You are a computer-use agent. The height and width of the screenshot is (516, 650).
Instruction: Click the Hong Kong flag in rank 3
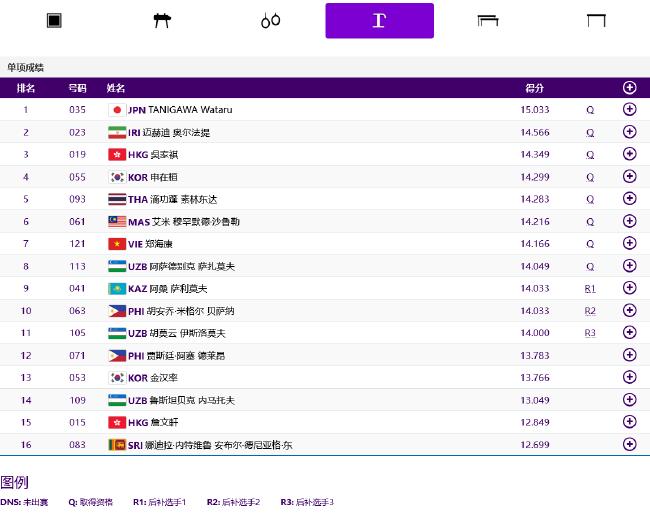[117, 155]
